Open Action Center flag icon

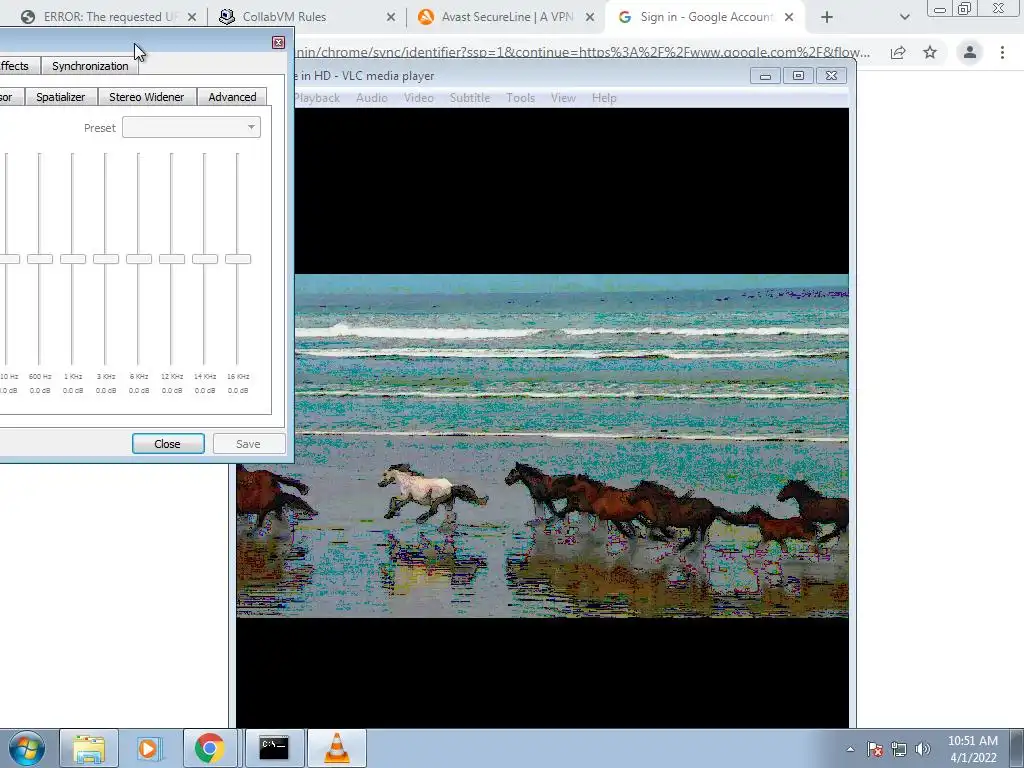point(875,749)
